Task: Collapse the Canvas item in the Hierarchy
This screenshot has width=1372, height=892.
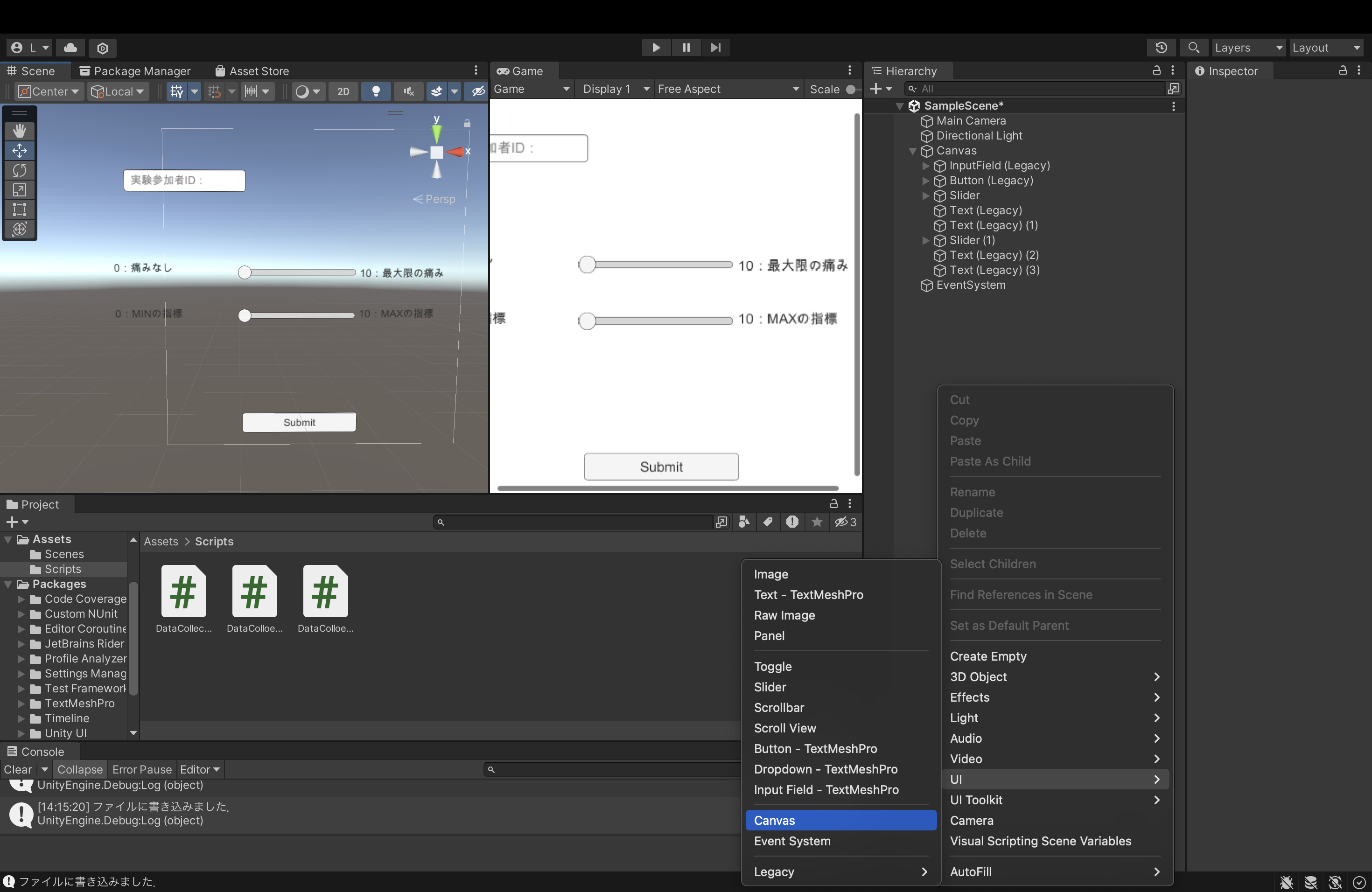Action: pos(912,151)
